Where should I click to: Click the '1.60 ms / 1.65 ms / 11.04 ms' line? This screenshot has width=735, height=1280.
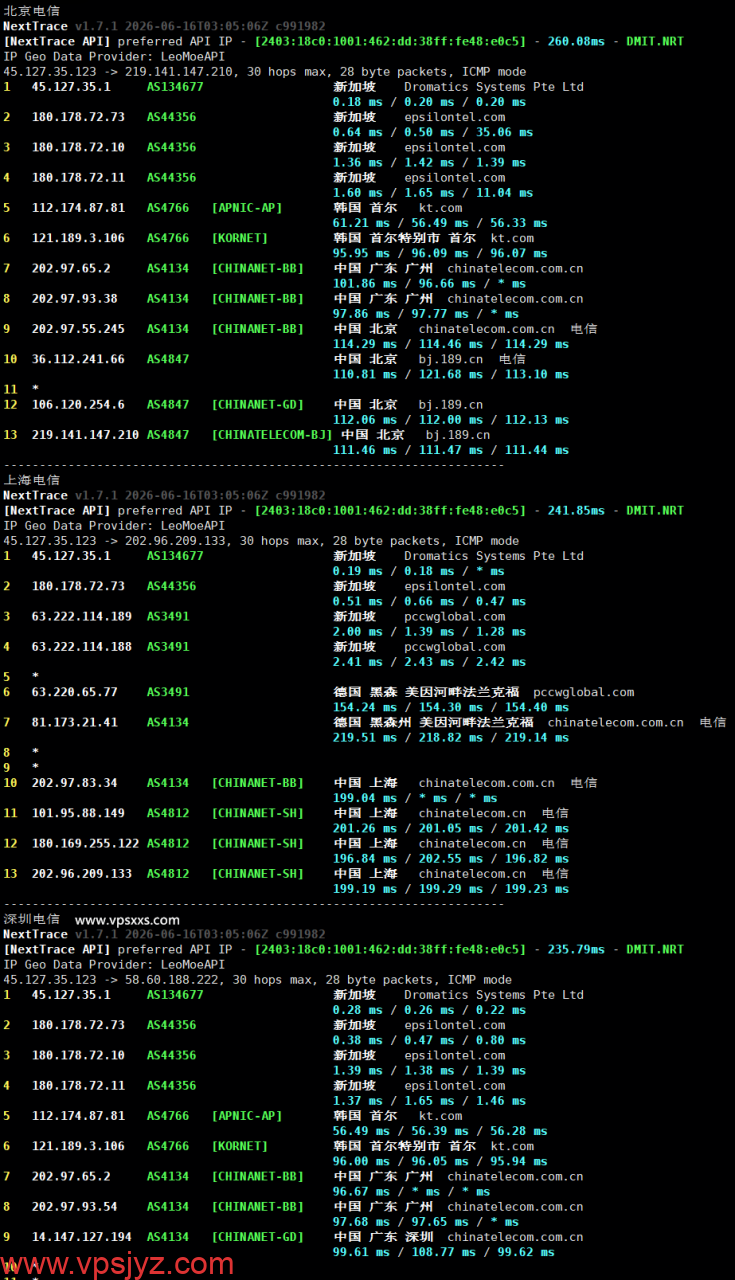pyautogui.click(x=433, y=193)
